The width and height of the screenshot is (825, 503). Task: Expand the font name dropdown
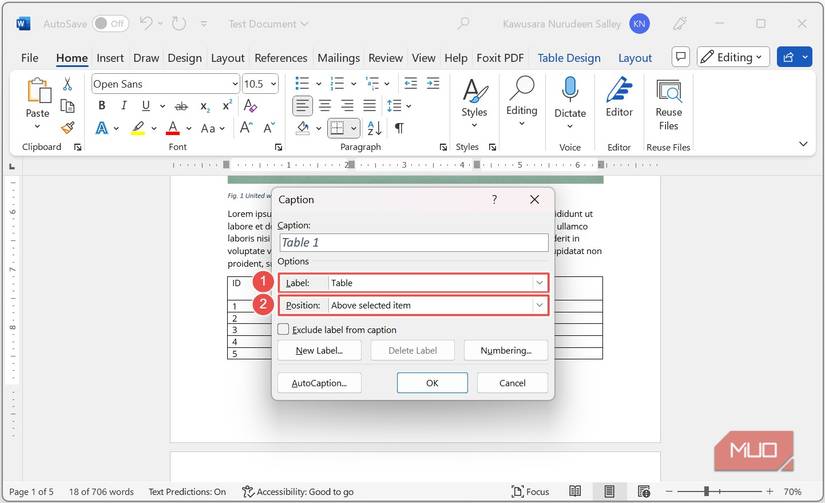(234, 84)
